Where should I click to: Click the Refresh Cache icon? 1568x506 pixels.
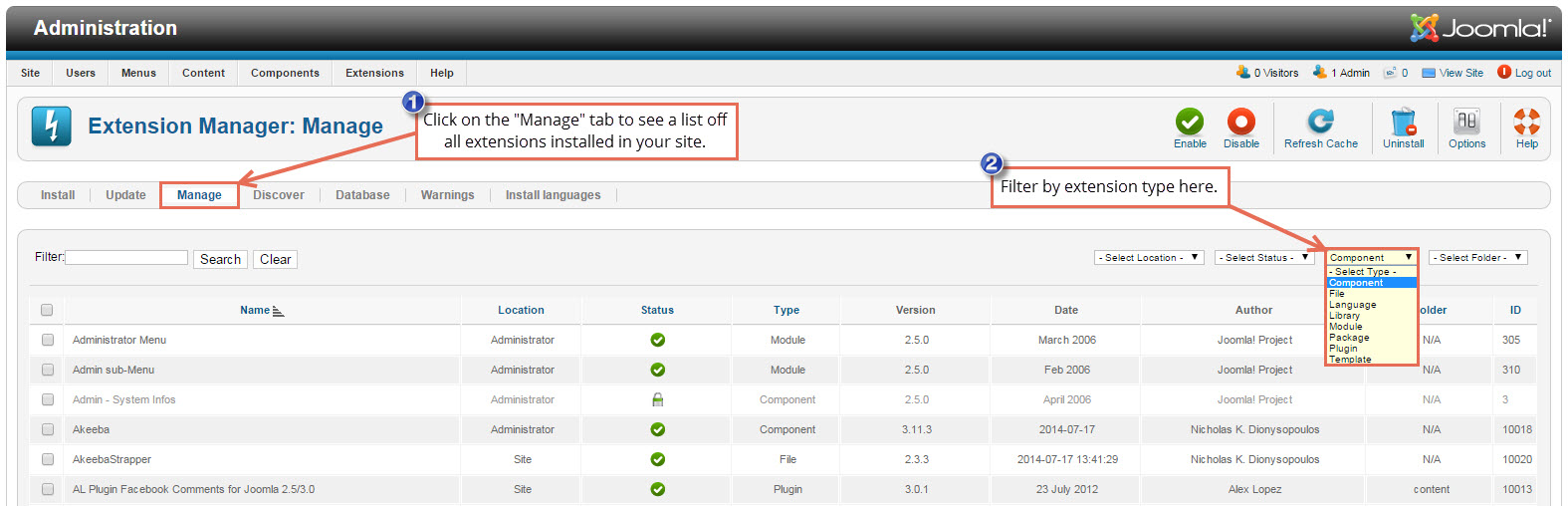point(1321,122)
